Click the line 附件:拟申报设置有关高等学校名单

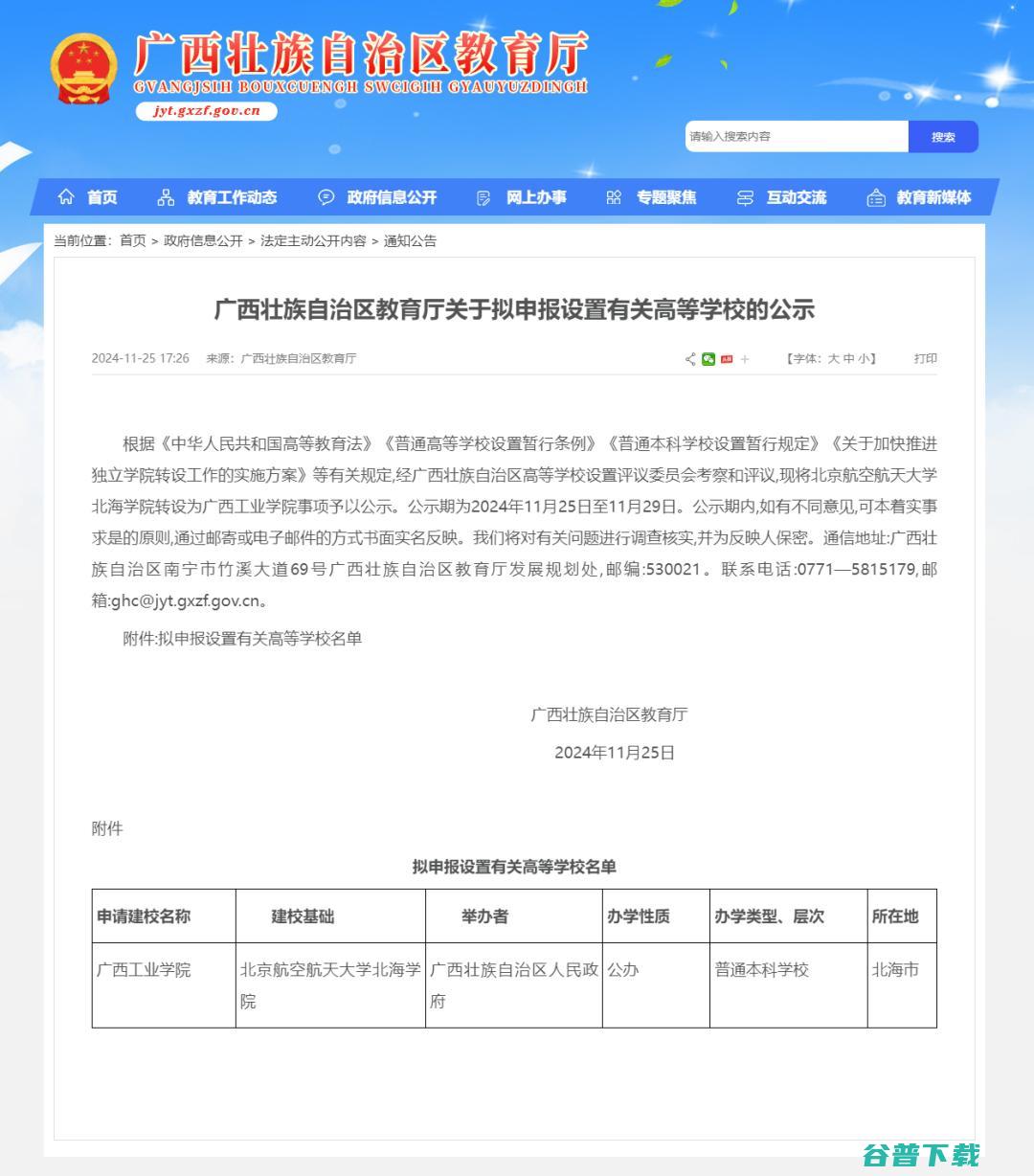(x=242, y=639)
